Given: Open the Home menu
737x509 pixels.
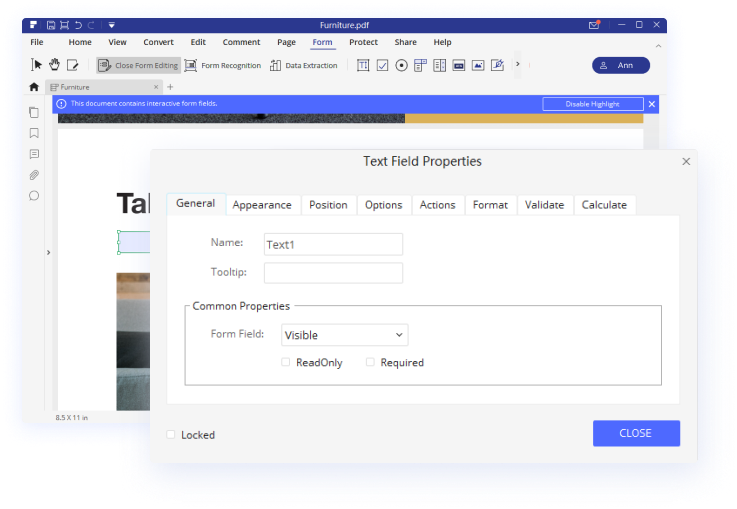Looking at the screenshot, I should [80, 42].
